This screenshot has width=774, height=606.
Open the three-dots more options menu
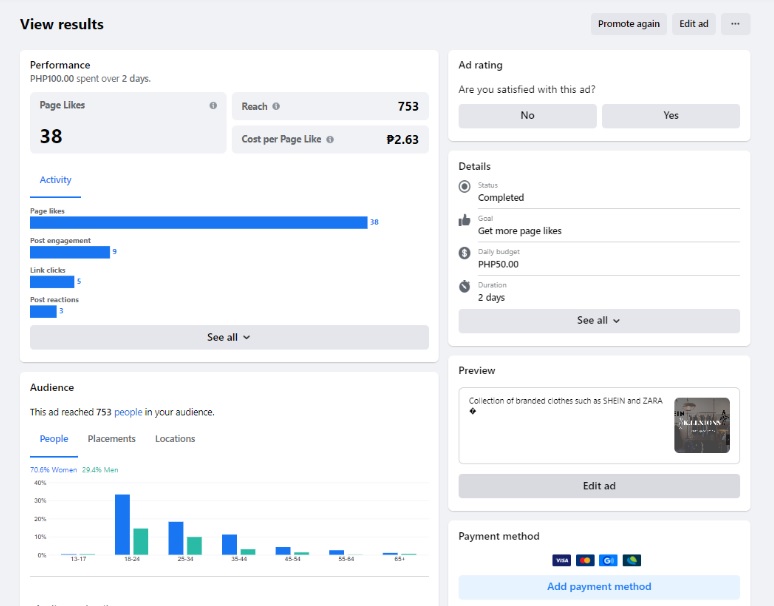[x=735, y=24]
